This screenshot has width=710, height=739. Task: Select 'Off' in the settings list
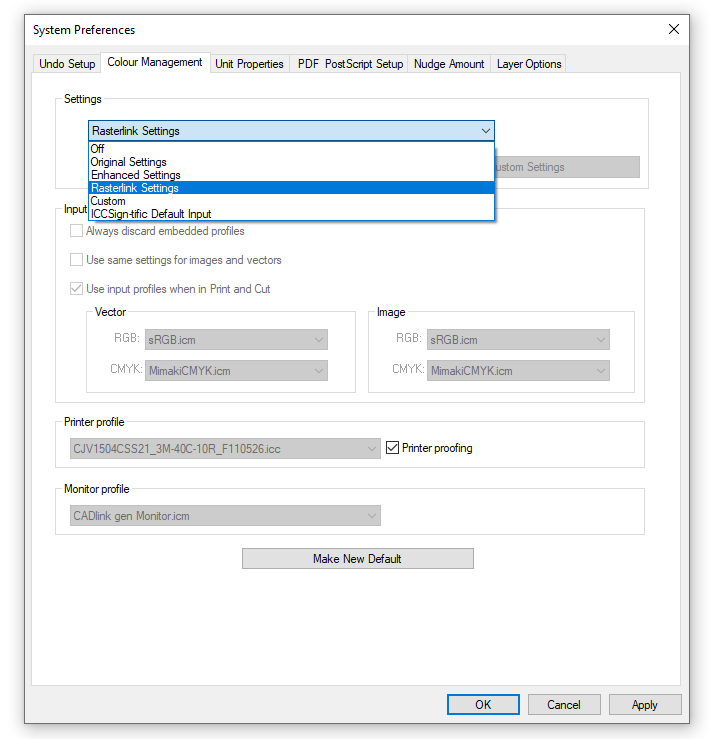98,149
